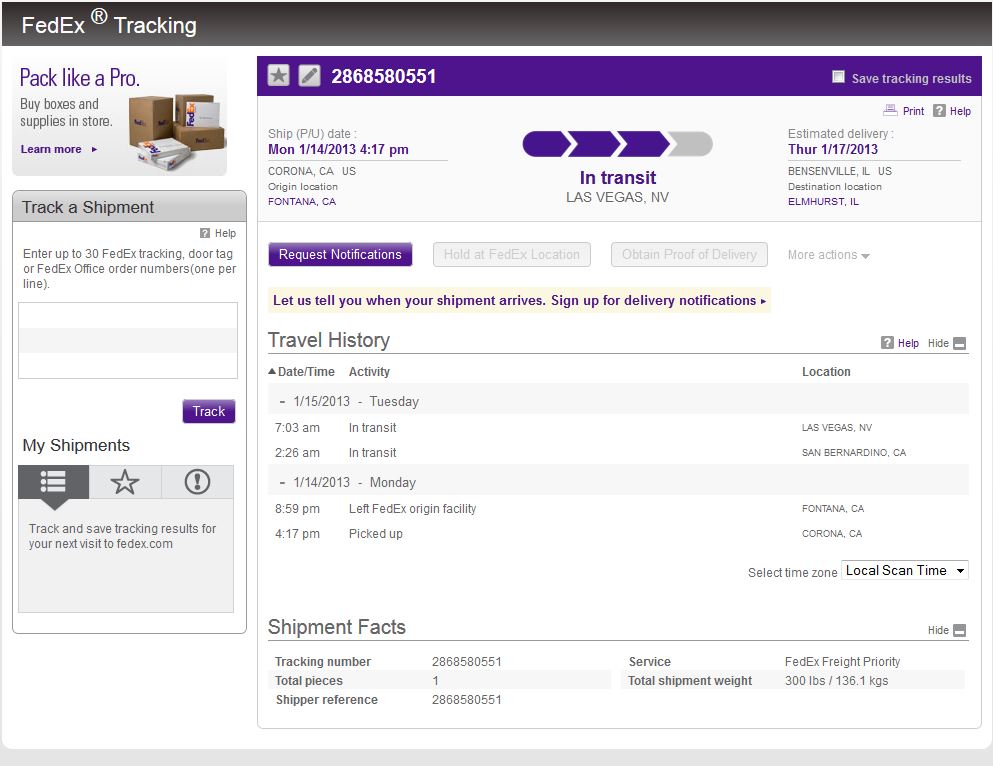Click the star tab icon in My Shipments
993x766 pixels.
[124, 483]
